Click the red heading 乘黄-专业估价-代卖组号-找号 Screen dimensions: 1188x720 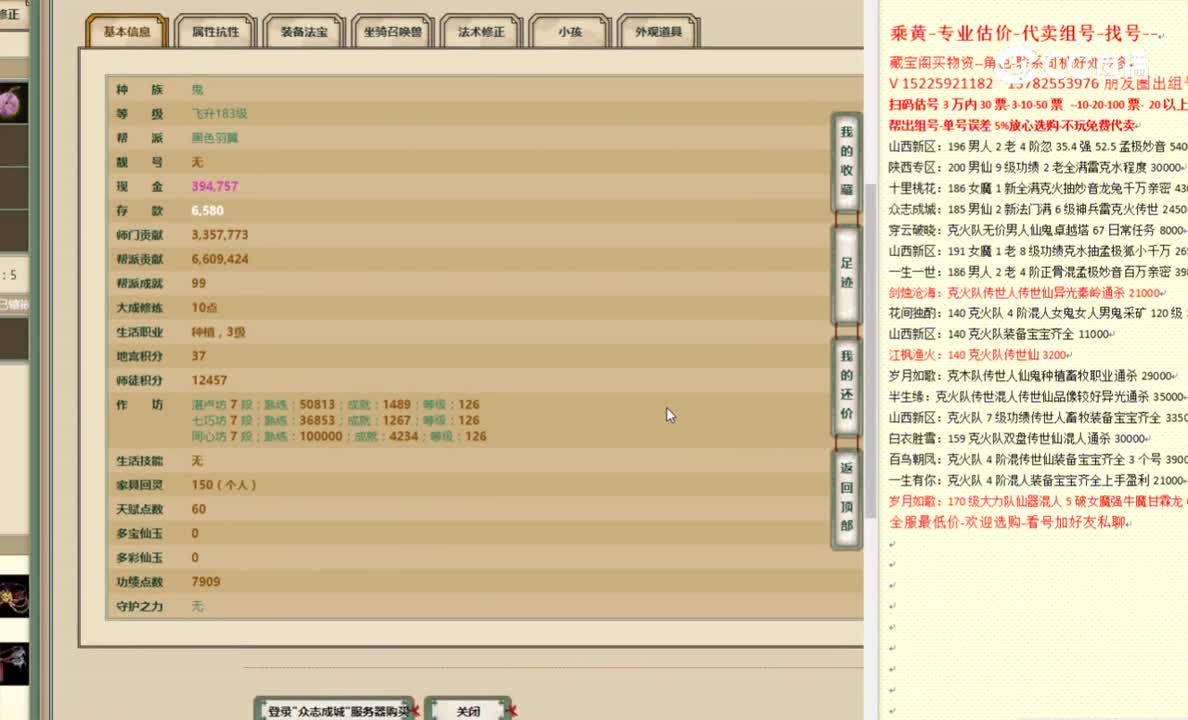coord(1024,33)
